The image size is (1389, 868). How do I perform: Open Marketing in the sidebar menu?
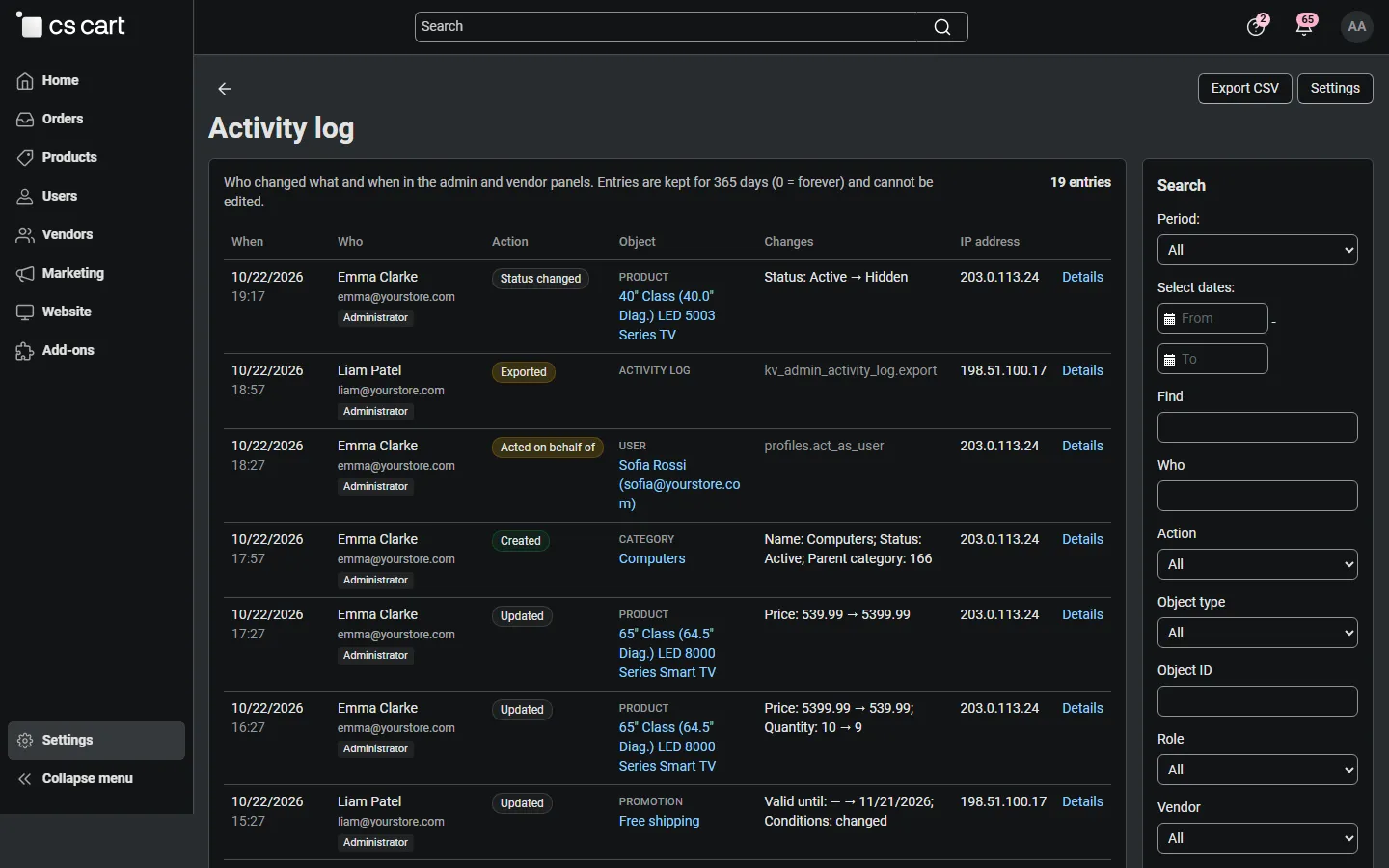[x=96, y=274]
